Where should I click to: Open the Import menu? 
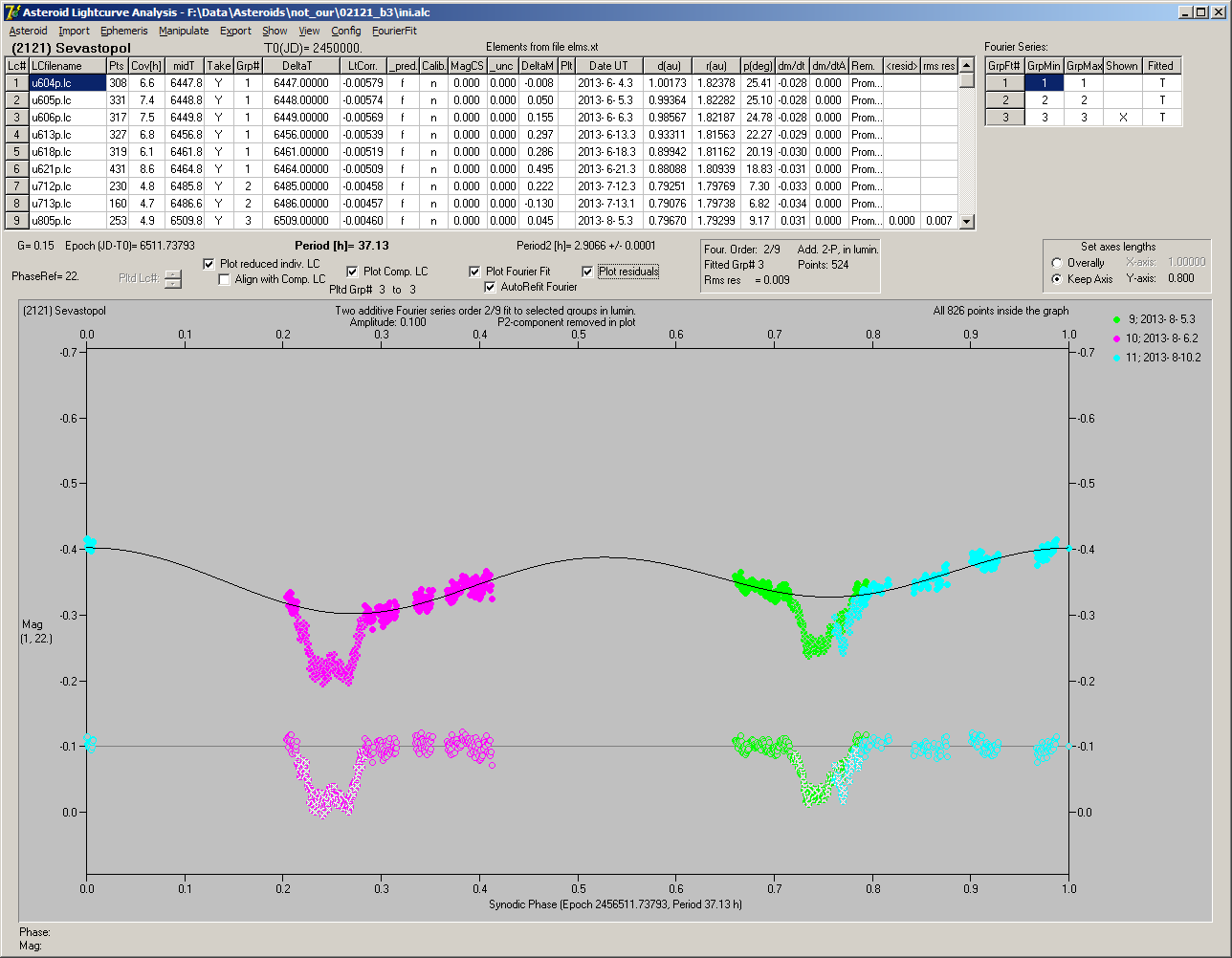click(74, 31)
